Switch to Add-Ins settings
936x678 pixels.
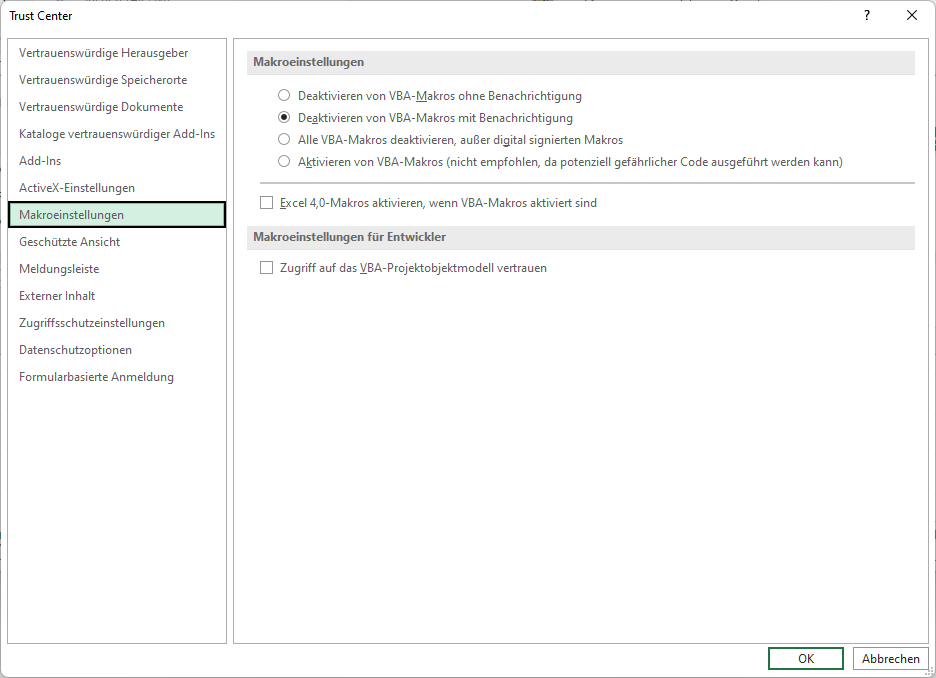[x=117, y=161]
